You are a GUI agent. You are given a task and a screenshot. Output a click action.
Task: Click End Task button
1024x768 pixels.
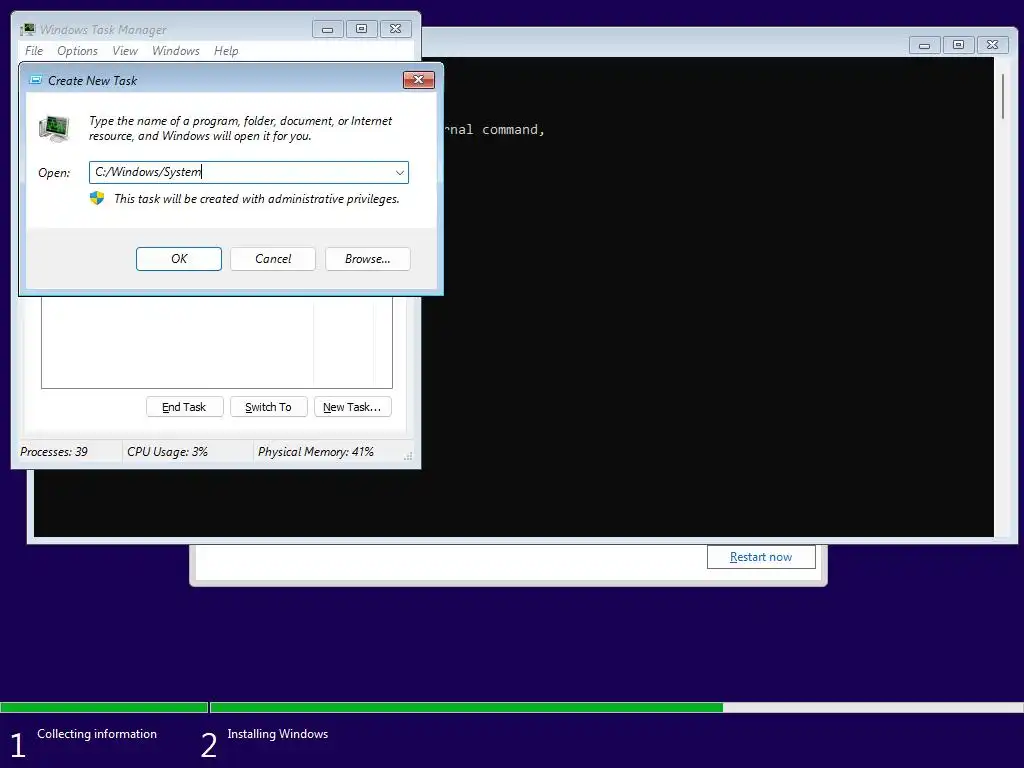(x=184, y=407)
